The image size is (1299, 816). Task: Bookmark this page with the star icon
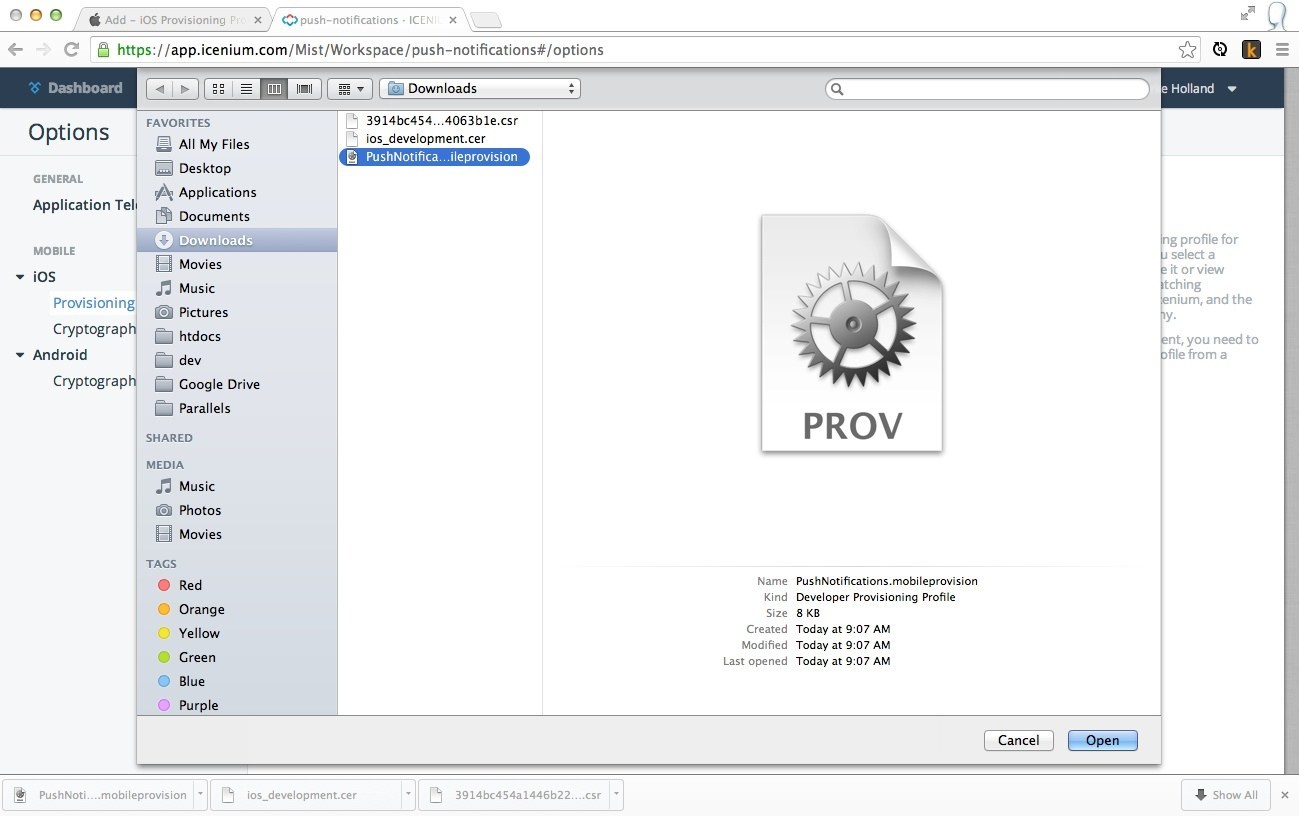1187,49
